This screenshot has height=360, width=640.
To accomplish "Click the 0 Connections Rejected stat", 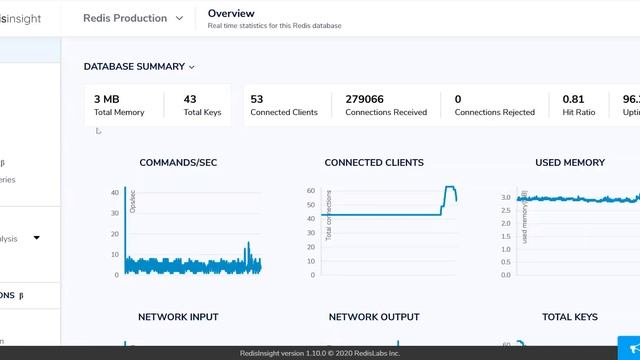I will click(495, 105).
